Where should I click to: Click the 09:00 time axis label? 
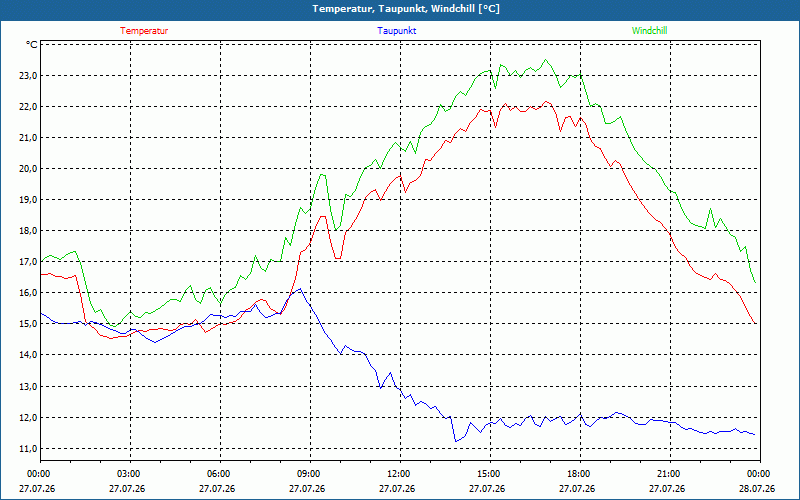[x=307, y=474]
